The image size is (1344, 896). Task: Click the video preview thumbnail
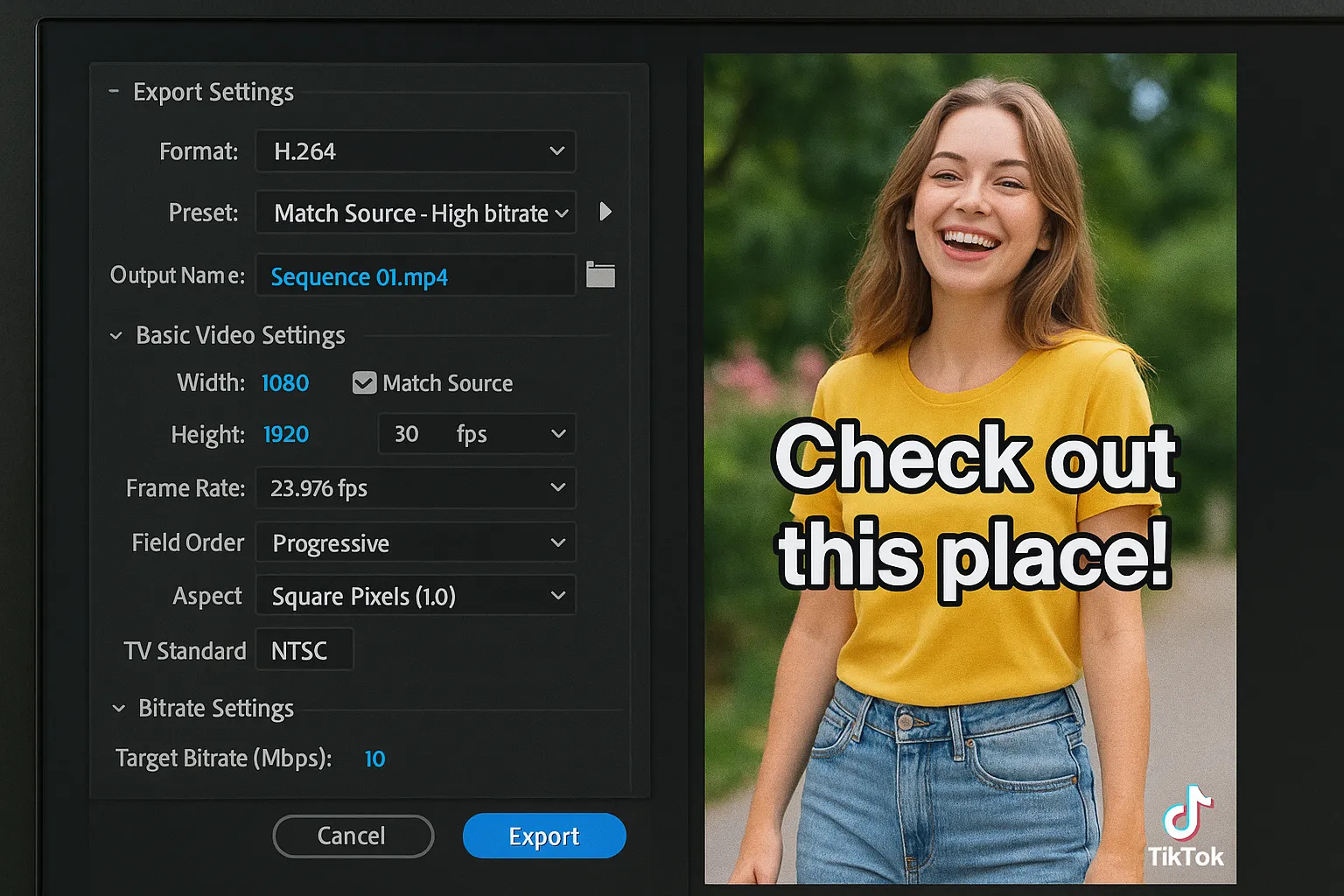(970, 469)
